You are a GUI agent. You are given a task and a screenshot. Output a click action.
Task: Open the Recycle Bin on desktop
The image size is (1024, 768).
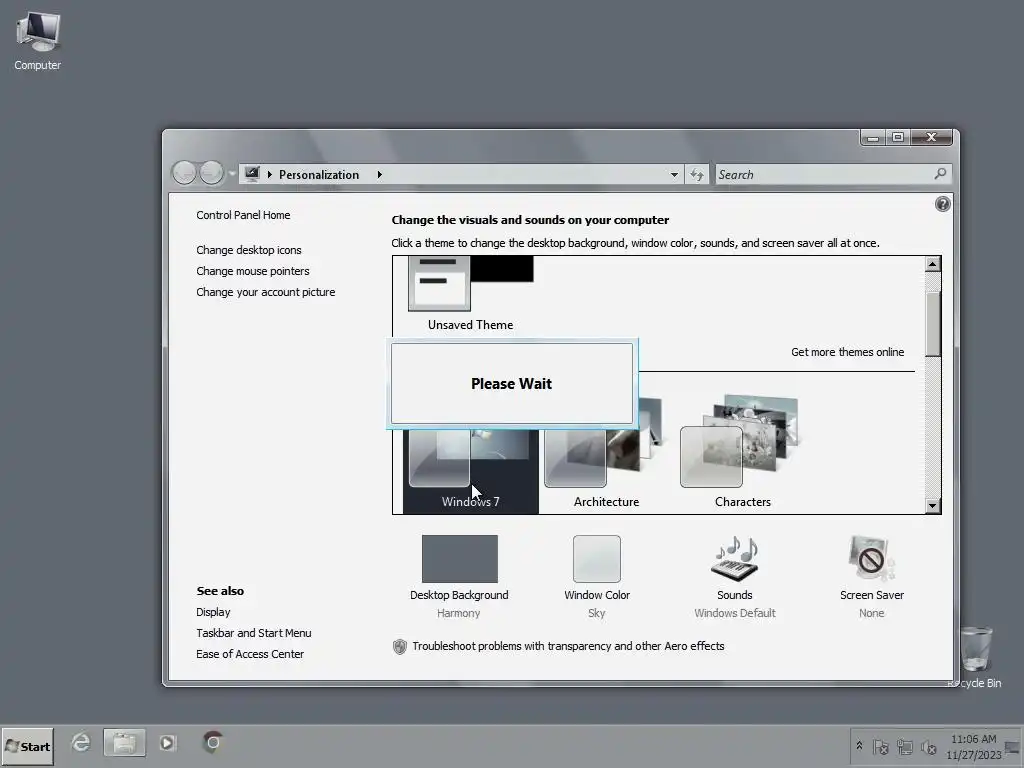[x=976, y=656]
